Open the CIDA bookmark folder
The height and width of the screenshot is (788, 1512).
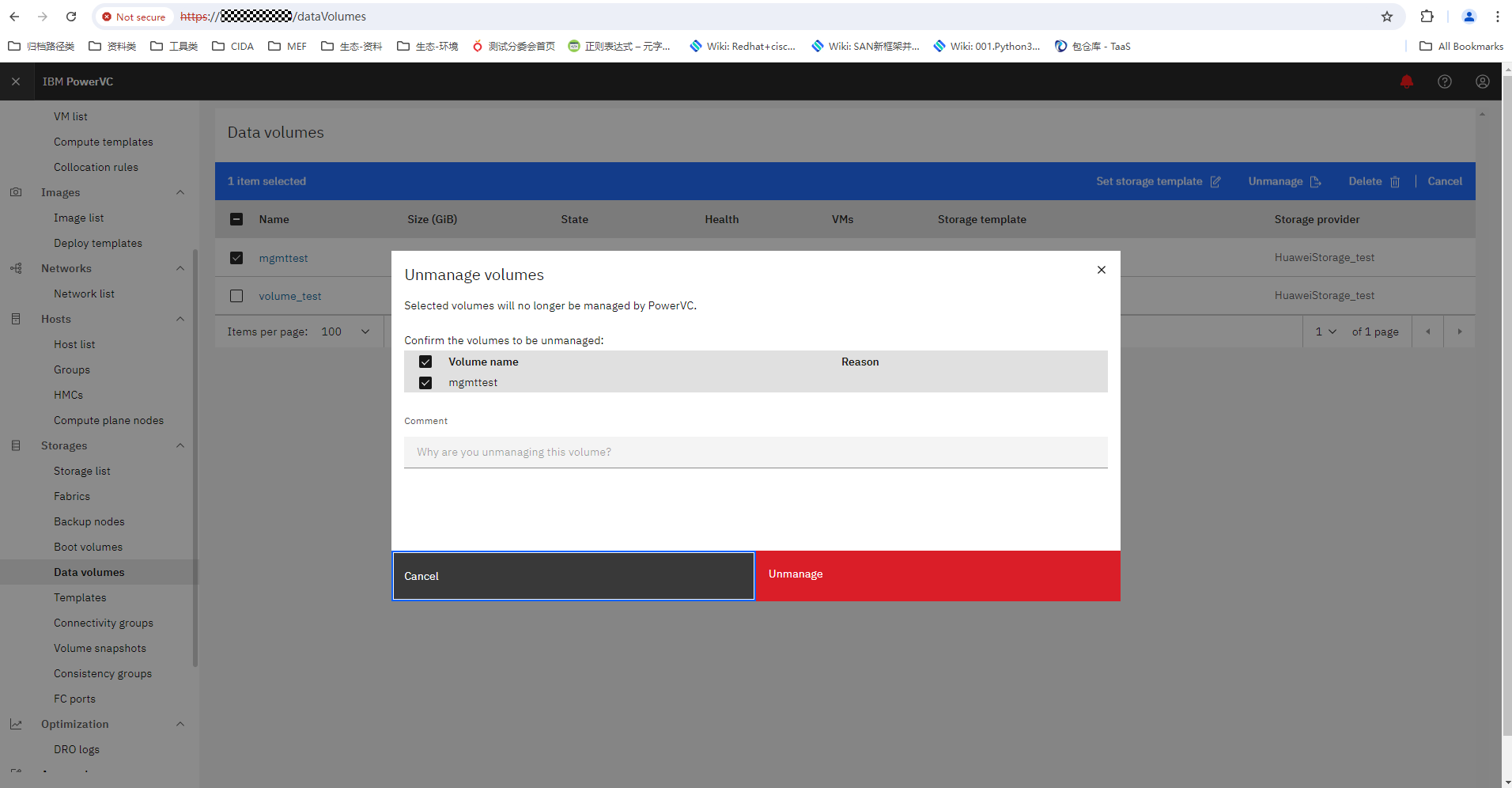[x=232, y=46]
